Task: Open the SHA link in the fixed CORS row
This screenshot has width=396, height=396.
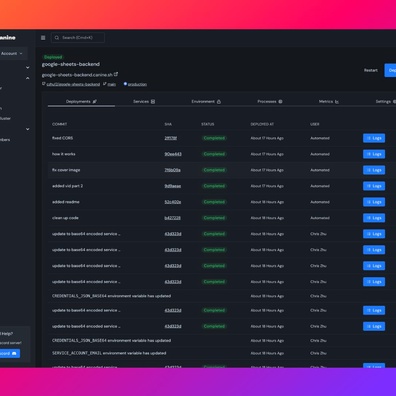Action: tap(171, 138)
